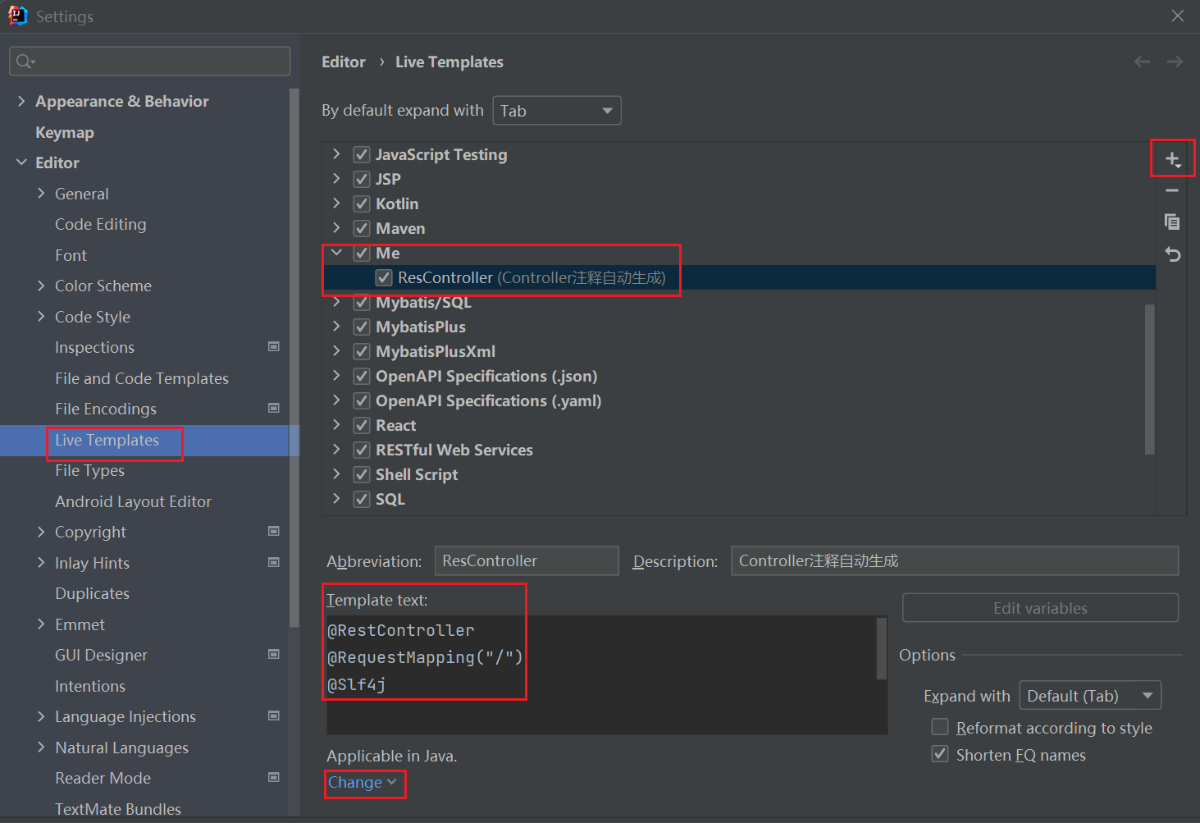Image resolution: width=1200 pixels, height=823 pixels.
Task: Uncheck the ResController template checkbox
Action: (384, 278)
